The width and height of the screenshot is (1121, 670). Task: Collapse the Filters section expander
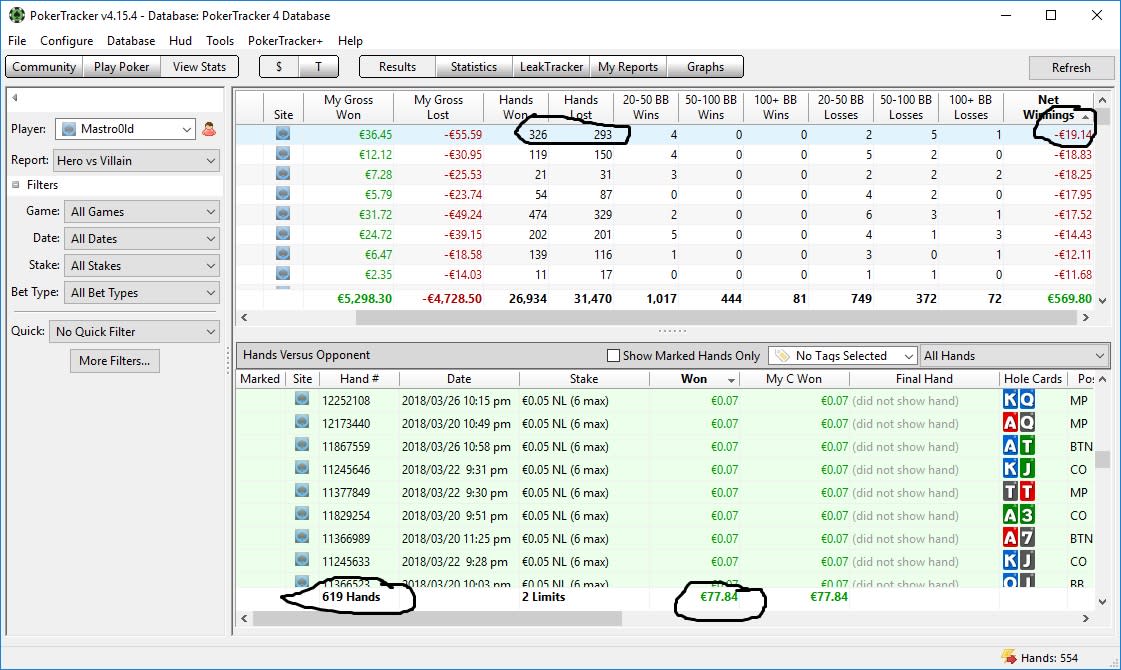pyautogui.click(x=16, y=184)
